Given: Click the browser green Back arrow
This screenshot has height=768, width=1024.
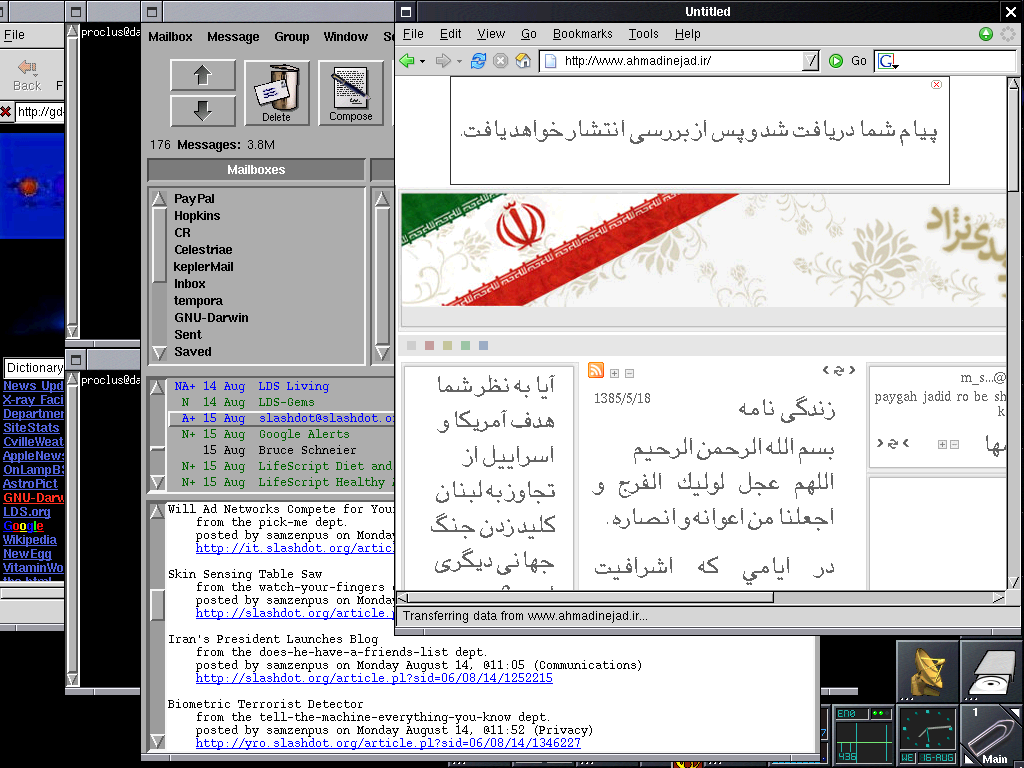Looking at the screenshot, I should (x=407, y=61).
